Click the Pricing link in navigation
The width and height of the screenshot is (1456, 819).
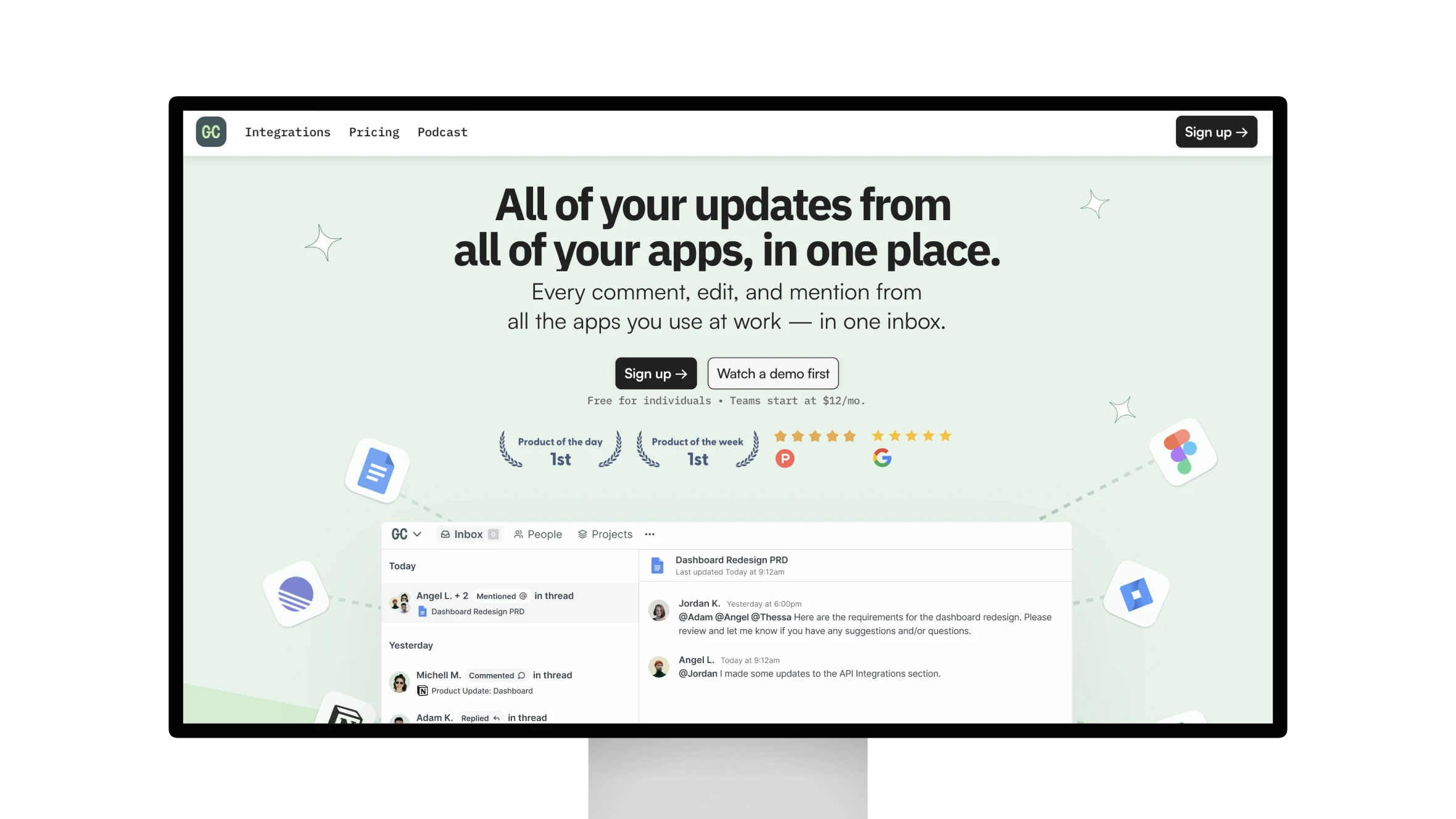coord(374,131)
